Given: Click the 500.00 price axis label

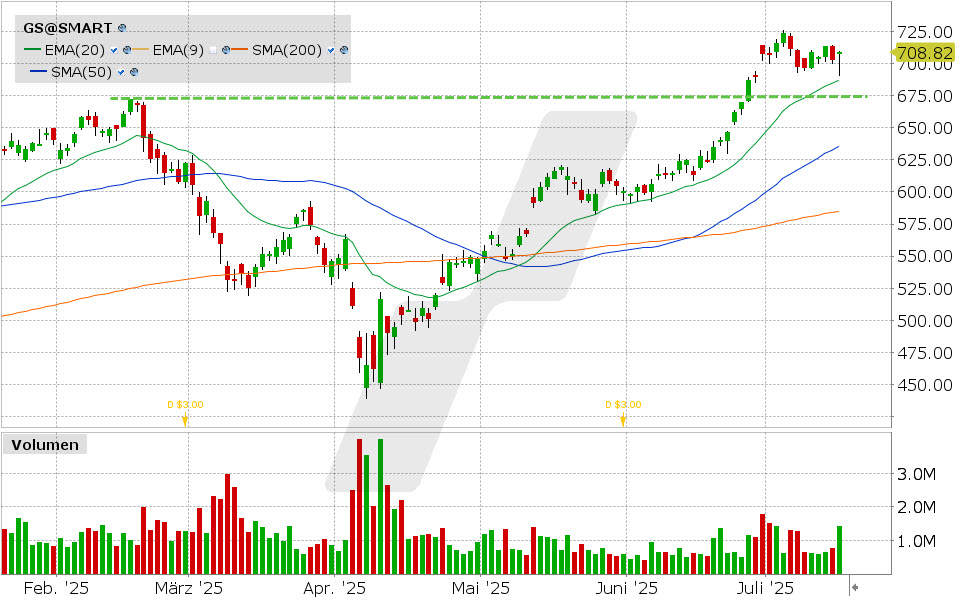Looking at the screenshot, I should coord(924,321).
